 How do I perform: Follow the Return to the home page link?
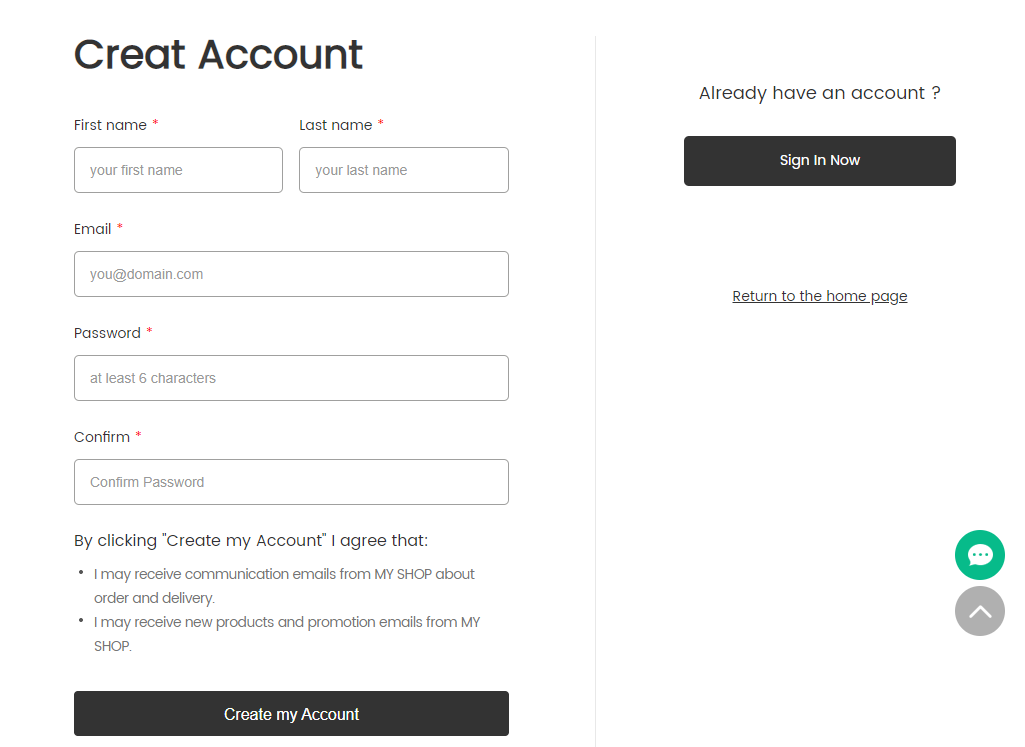click(x=820, y=296)
